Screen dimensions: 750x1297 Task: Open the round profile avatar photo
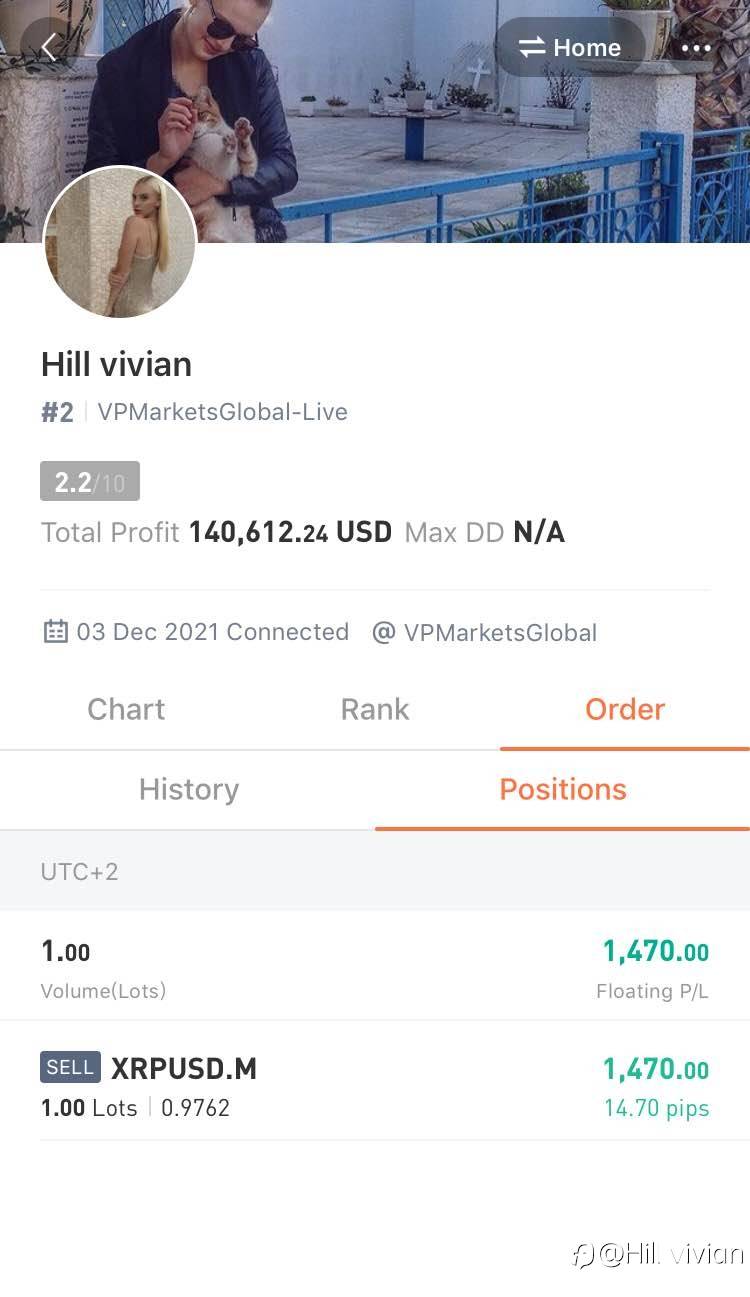120,243
